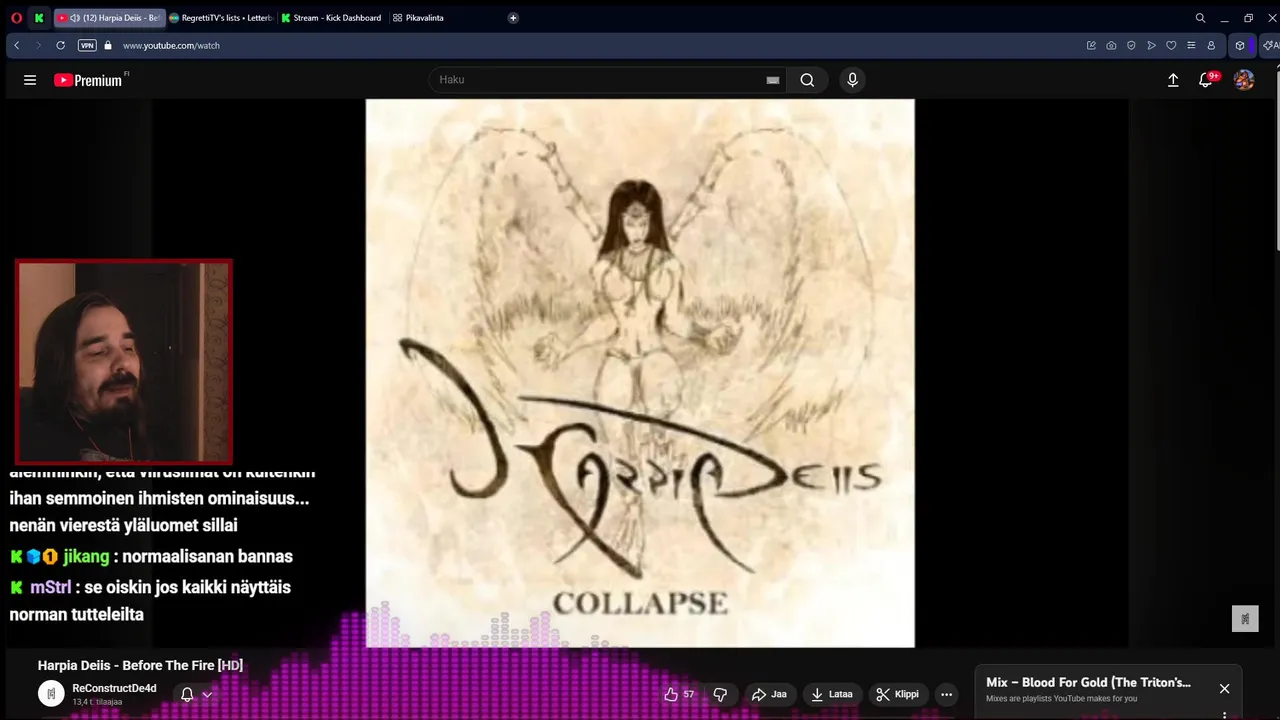The image size is (1280, 720).
Task: Close the Mix playlist panel
Action: click(1224, 688)
